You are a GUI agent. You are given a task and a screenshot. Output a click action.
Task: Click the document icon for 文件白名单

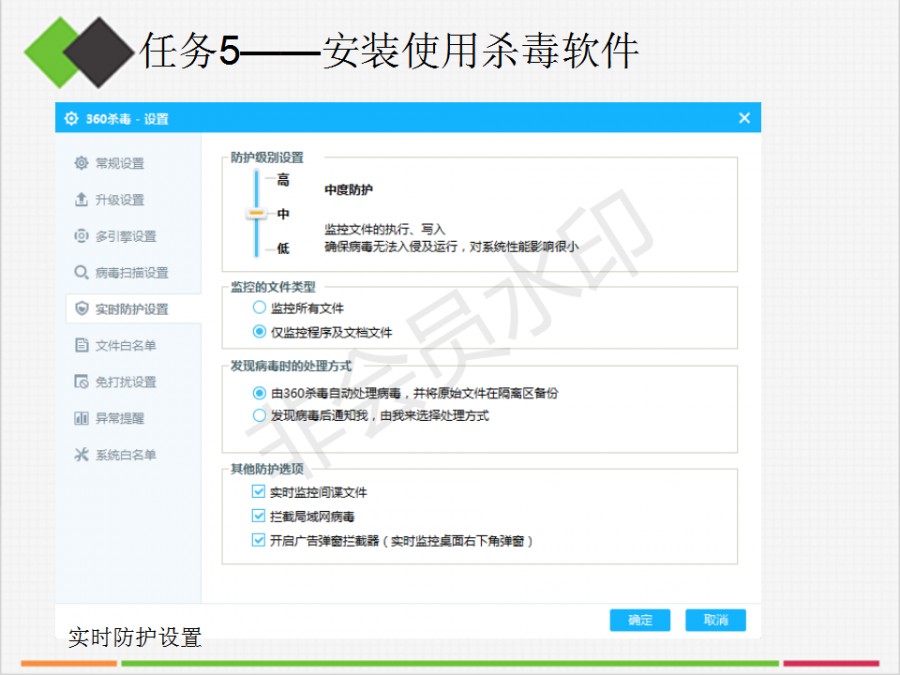tap(81, 345)
